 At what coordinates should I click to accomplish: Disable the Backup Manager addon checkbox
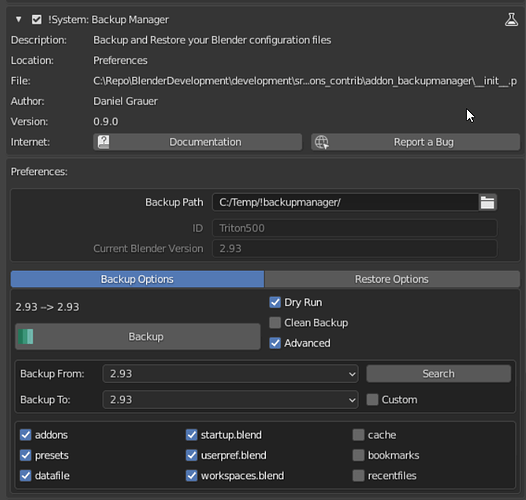pos(37,19)
